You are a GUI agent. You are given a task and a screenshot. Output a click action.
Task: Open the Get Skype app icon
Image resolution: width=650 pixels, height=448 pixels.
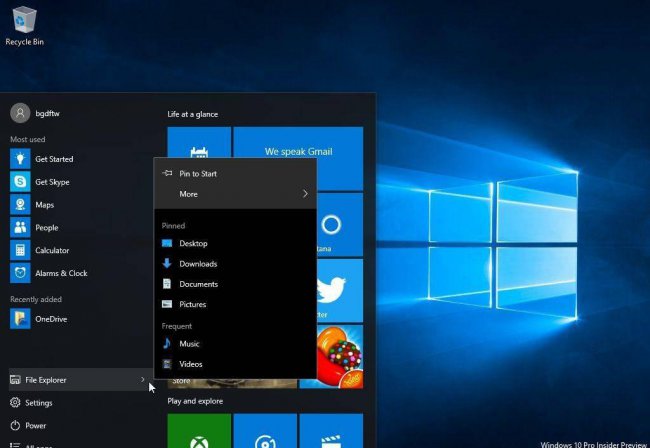point(20,182)
